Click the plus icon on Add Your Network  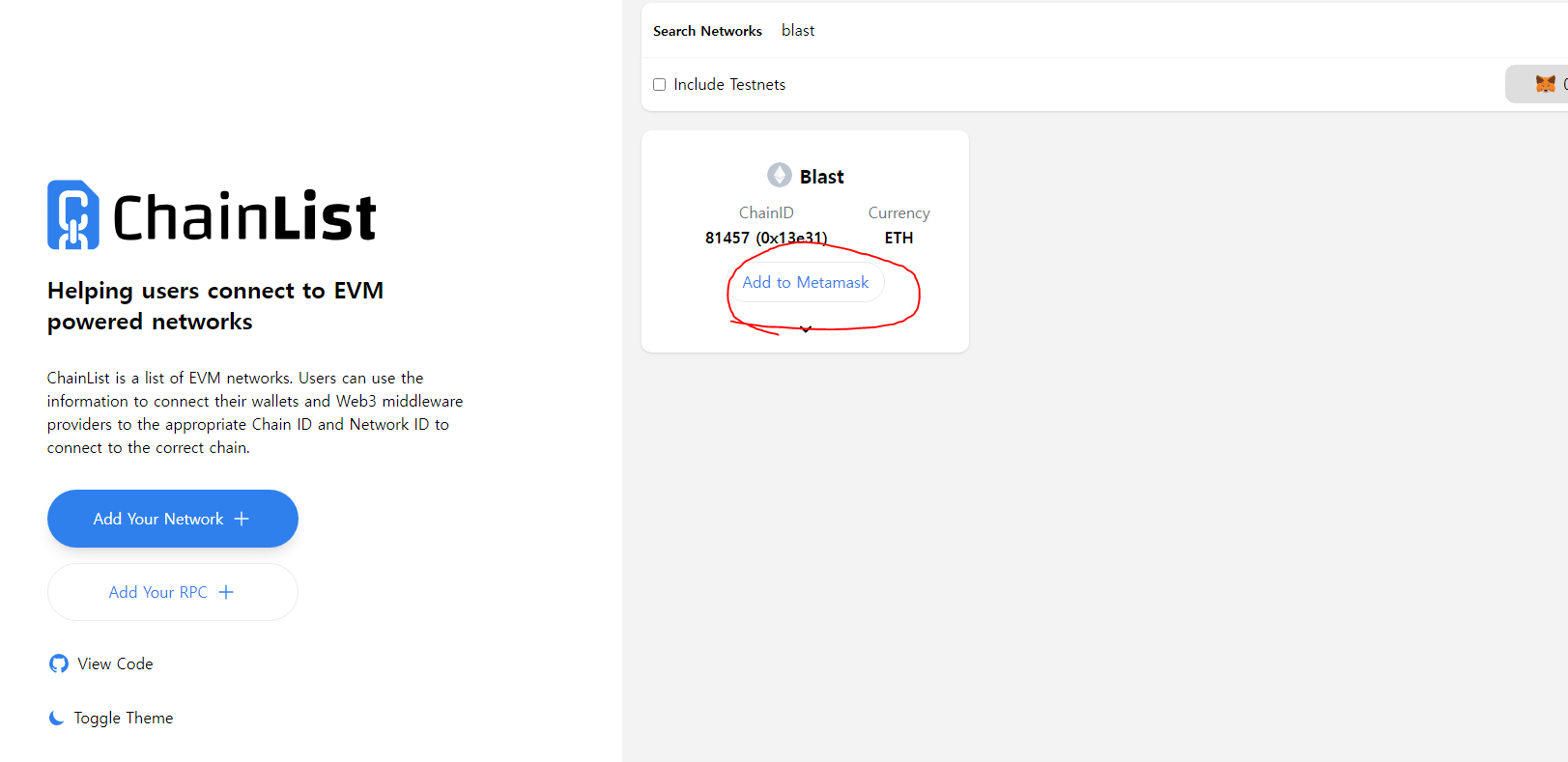pyautogui.click(x=242, y=519)
